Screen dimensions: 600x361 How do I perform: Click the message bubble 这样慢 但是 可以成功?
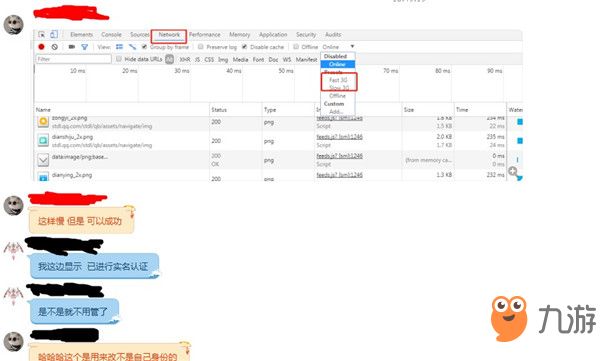point(82,220)
